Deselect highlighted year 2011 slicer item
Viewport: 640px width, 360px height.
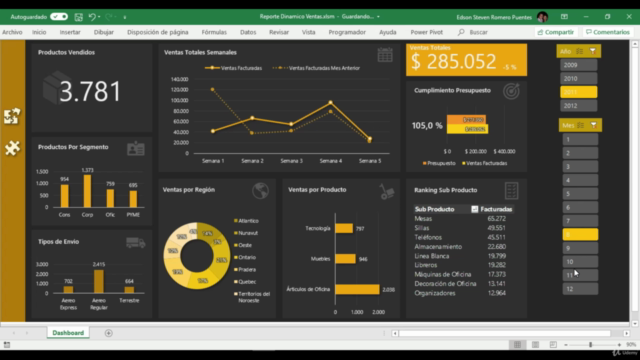tap(578, 92)
